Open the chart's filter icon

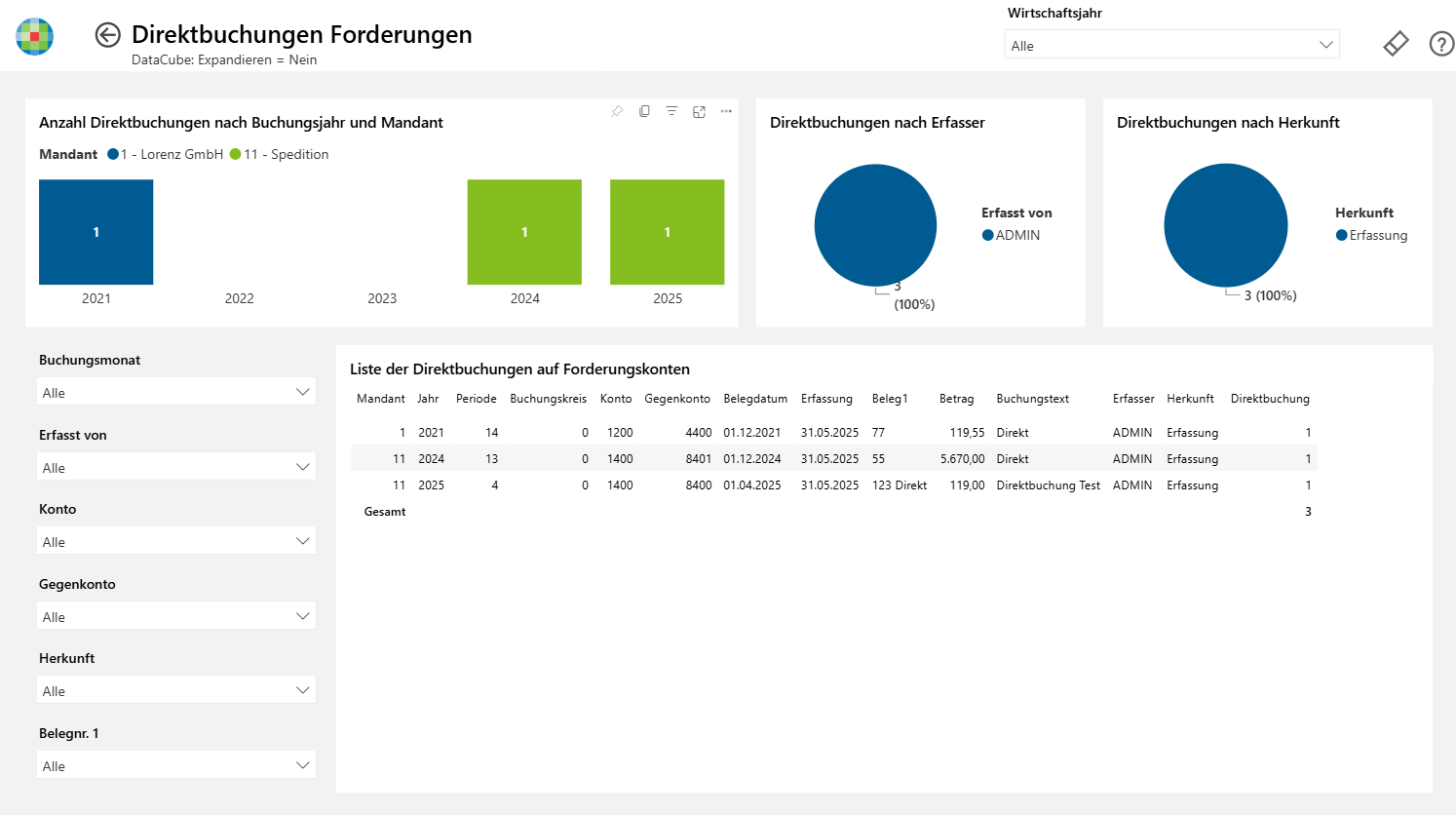click(671, 111)
